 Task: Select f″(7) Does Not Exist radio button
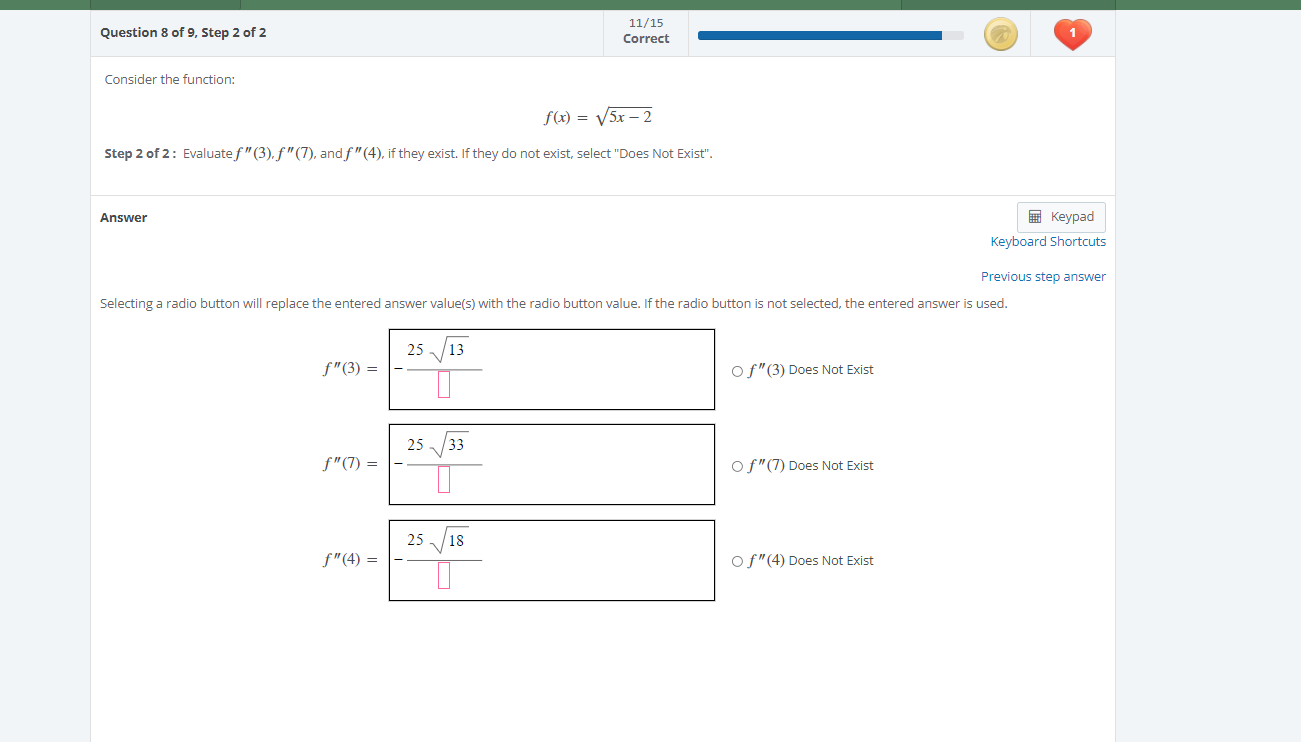coord(738,466)
